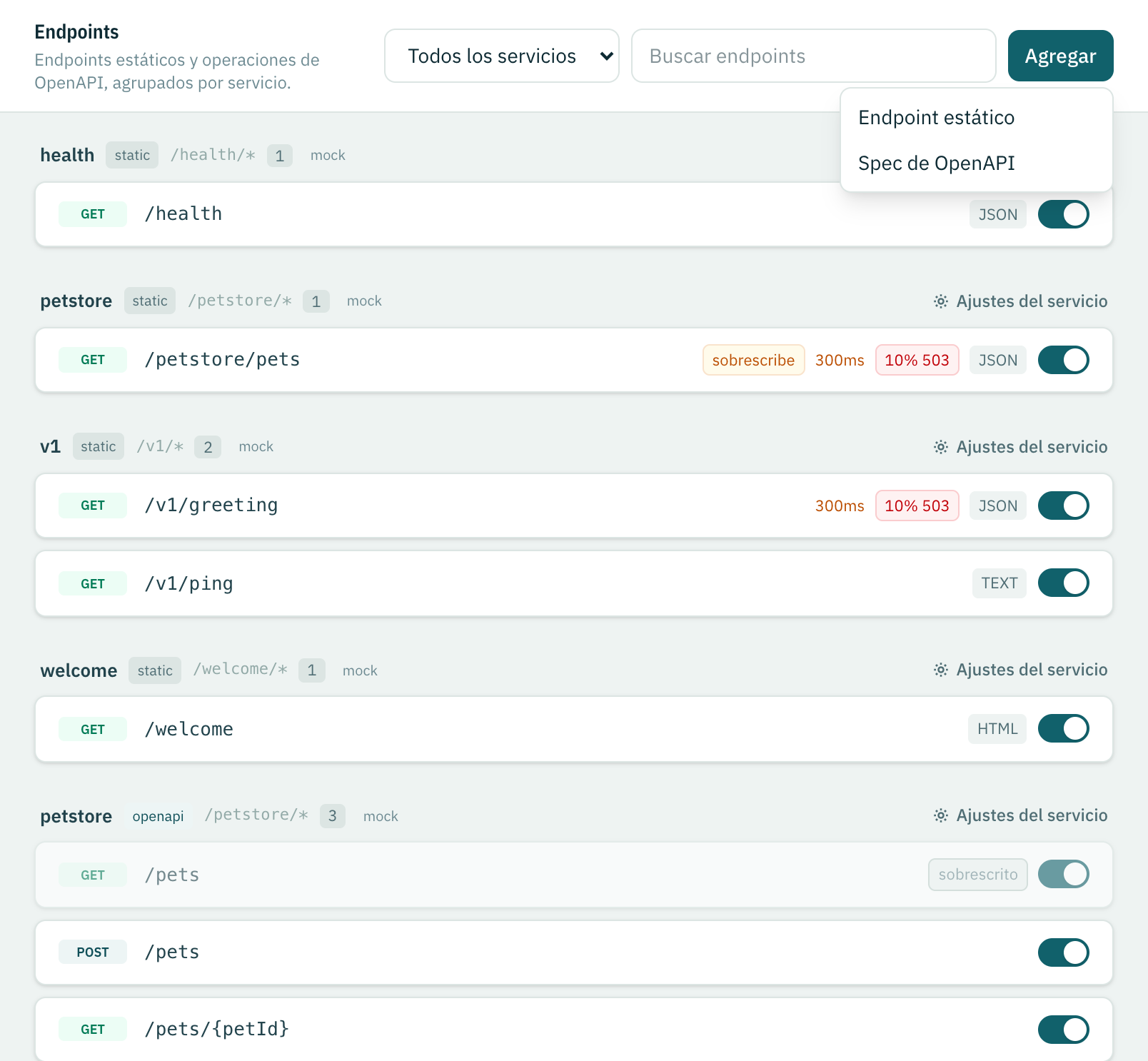Click the v1 service name heading

(50, 446)
